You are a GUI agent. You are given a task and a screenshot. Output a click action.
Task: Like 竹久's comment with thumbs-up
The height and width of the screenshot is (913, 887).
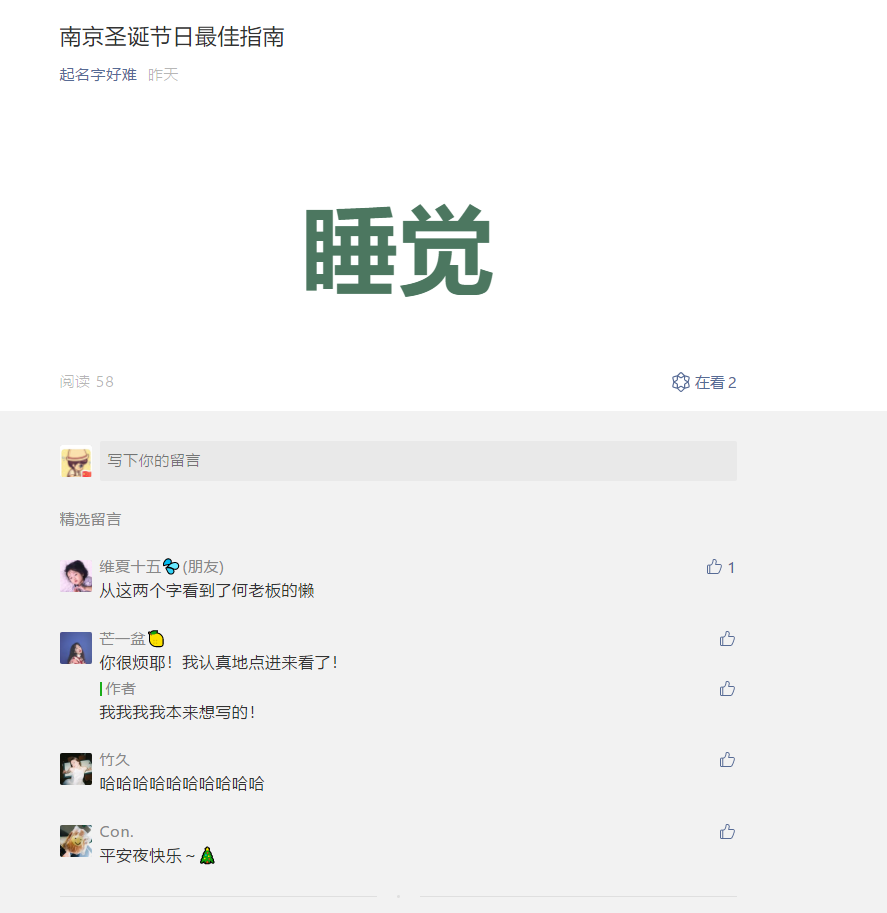(x=727, y=760)
